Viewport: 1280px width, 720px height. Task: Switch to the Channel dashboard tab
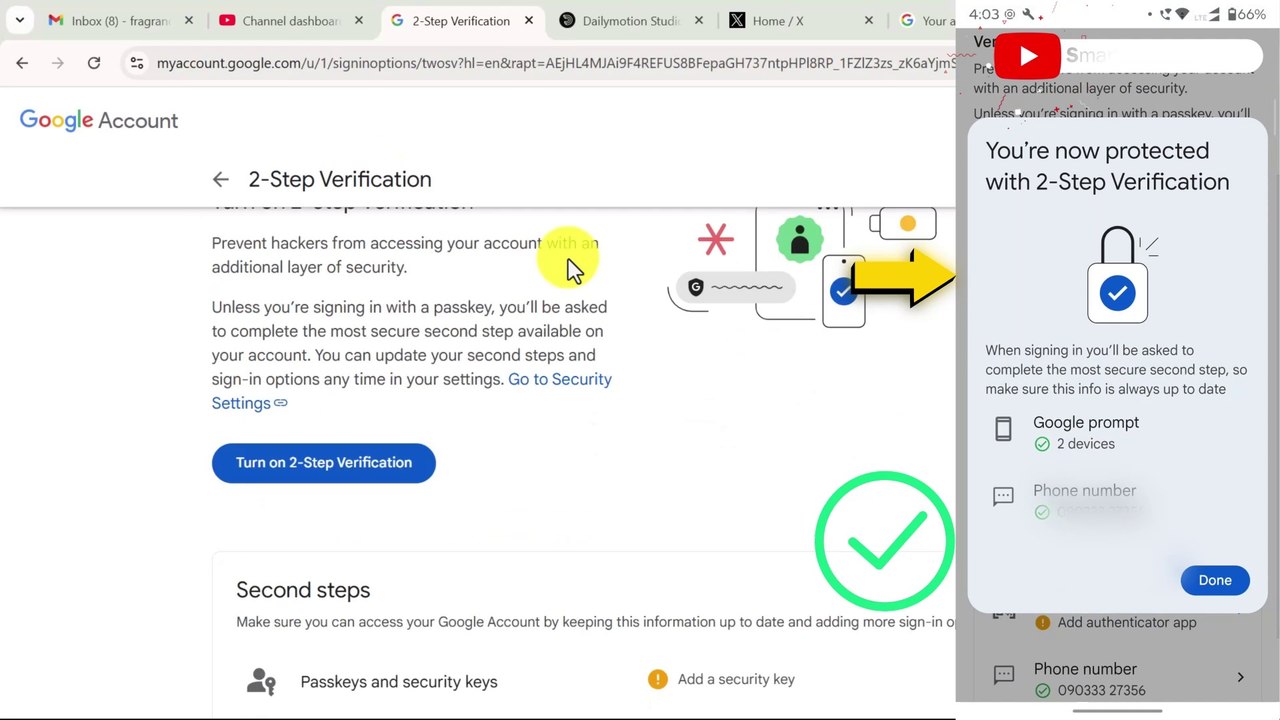[288, 20]
